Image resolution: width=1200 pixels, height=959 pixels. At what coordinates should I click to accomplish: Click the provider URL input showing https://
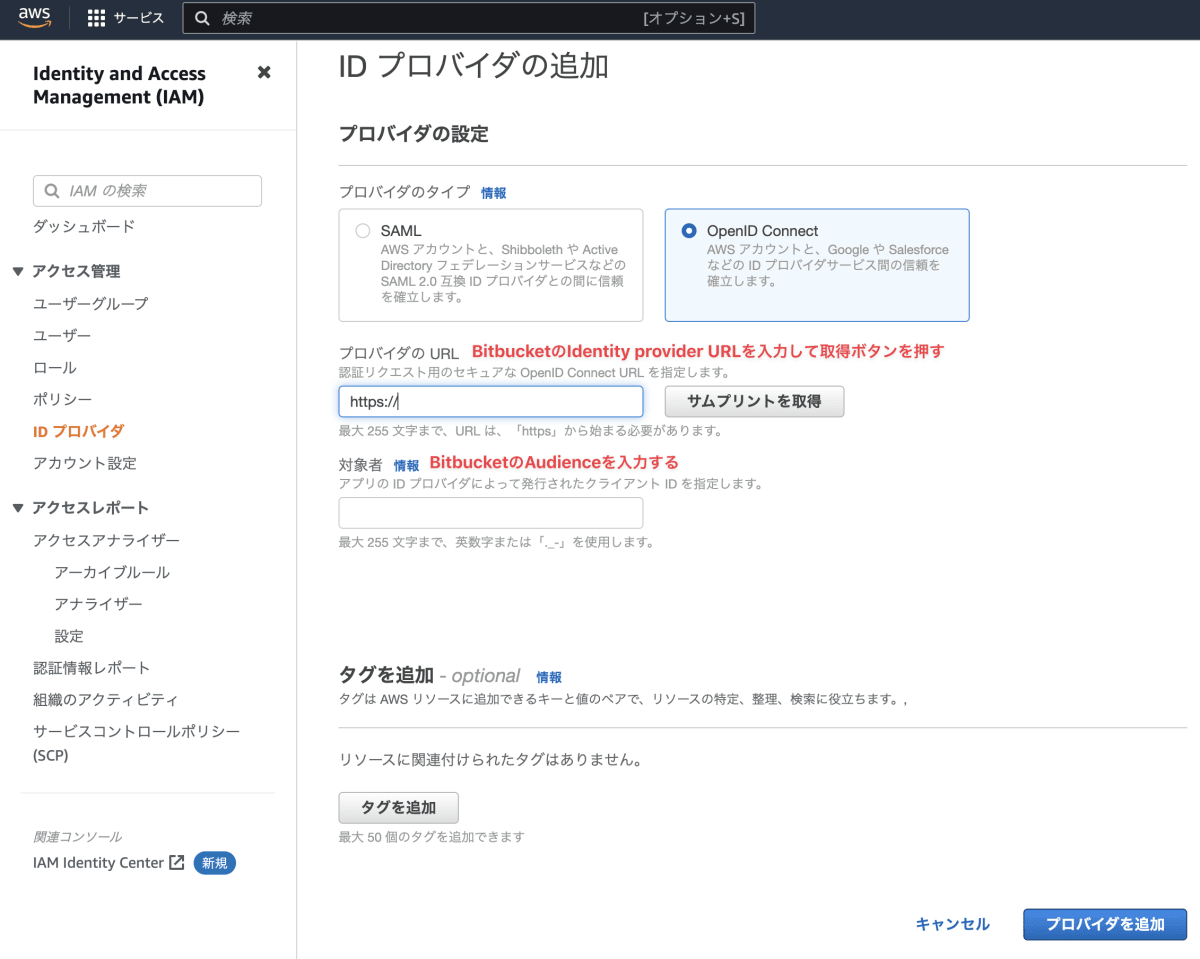point(490,401)
